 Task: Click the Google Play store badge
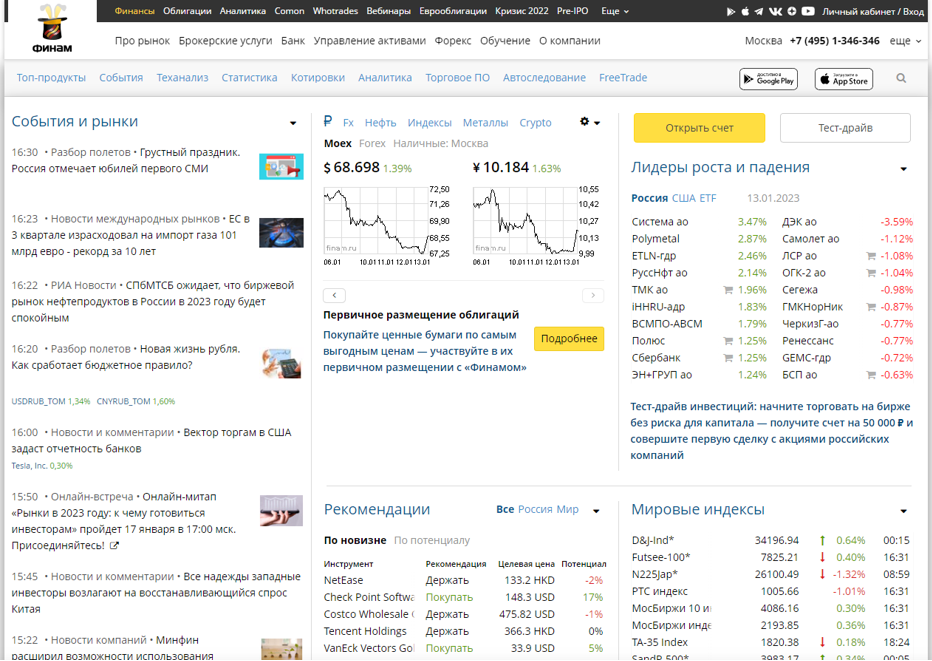pyautogui.click(x=769, y=79)
